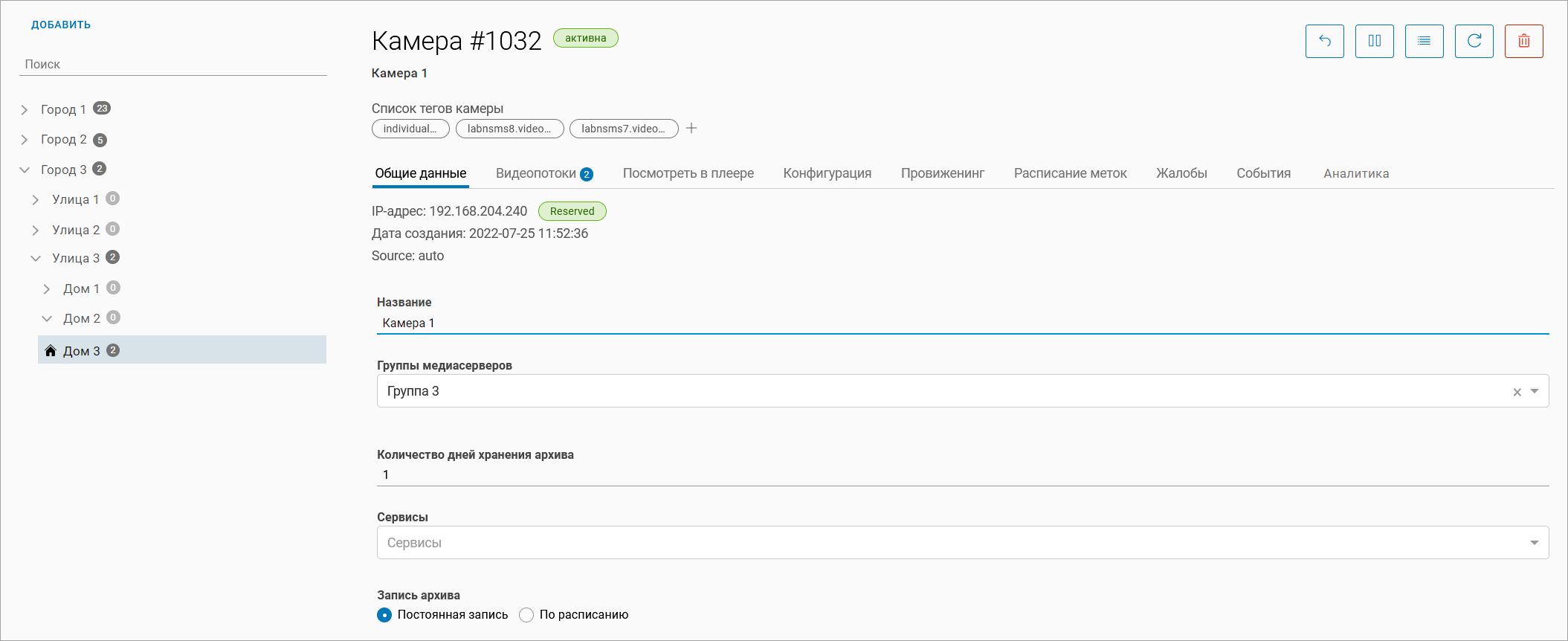The width and height of the screenshot is (1568, 641).
Task: Click the house icon beside Дом 3
Action: [51, 350]
